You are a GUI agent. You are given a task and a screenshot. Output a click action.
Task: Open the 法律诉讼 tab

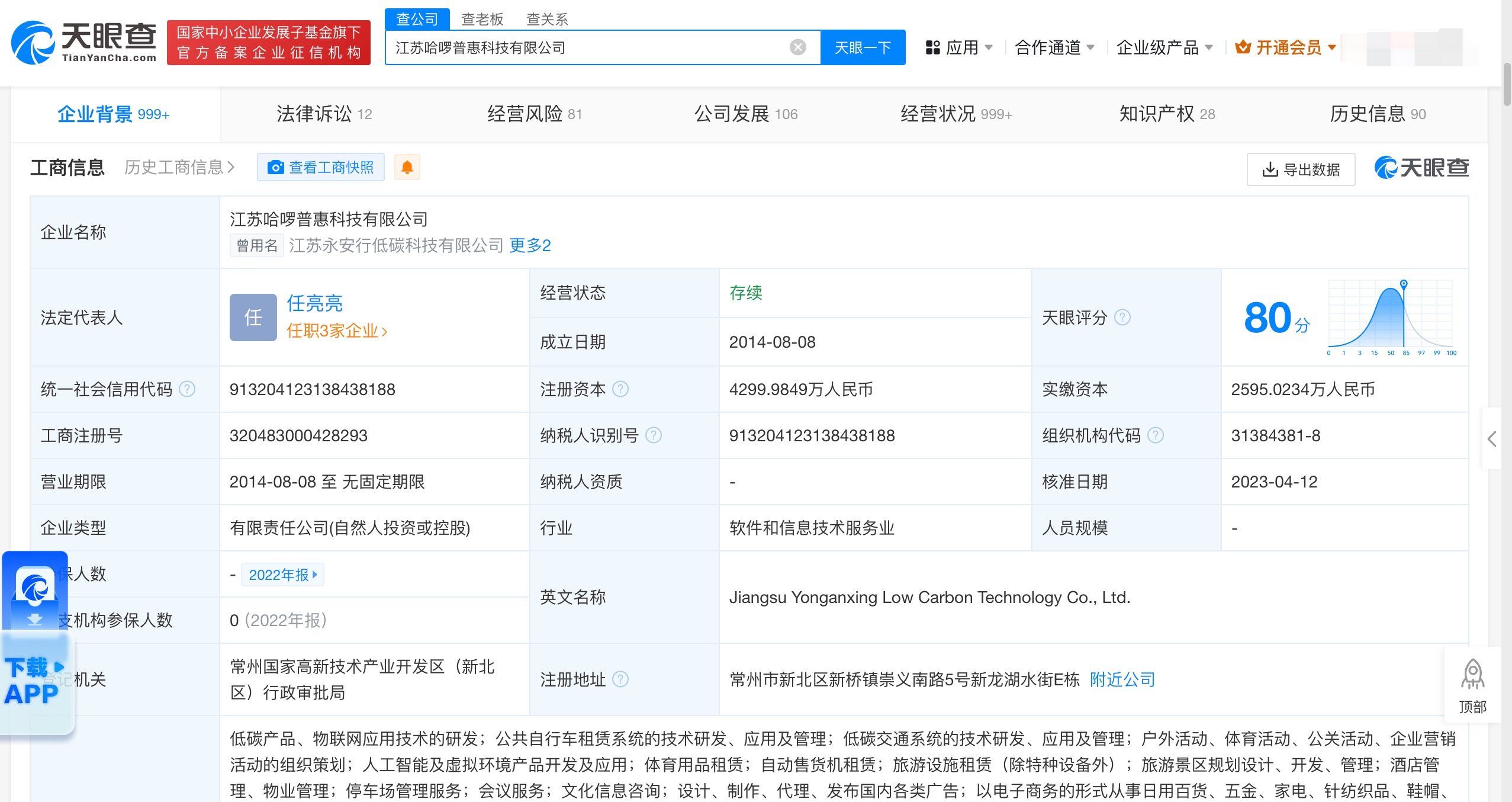(324, 114)
